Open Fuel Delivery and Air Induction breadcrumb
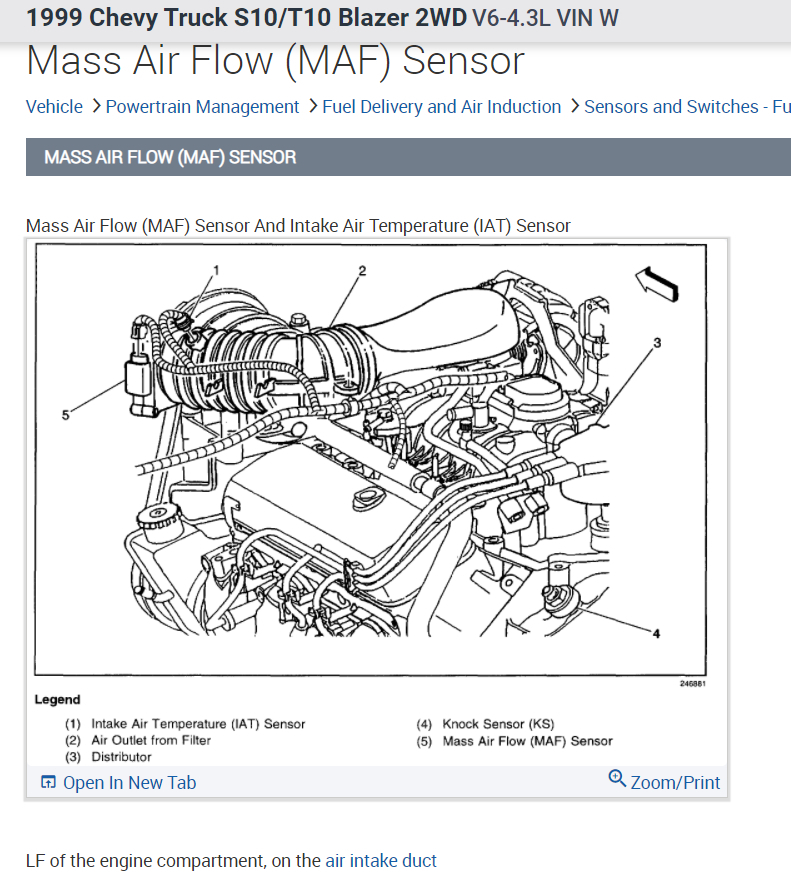This screenshot has height=893, width=791. (441, 106)
